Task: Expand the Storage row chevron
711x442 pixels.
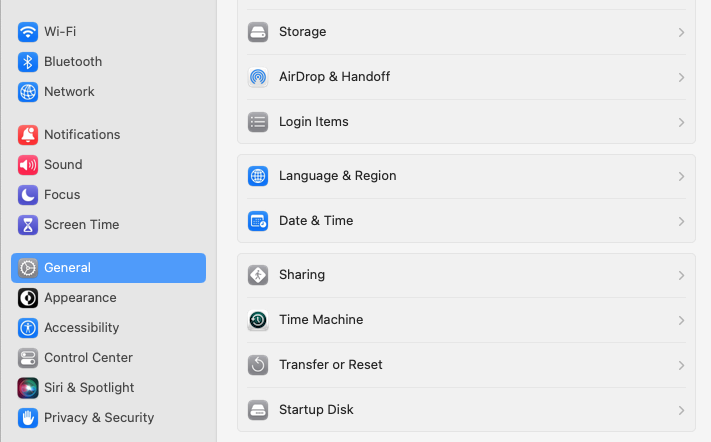Action: [x=681, y=32]
